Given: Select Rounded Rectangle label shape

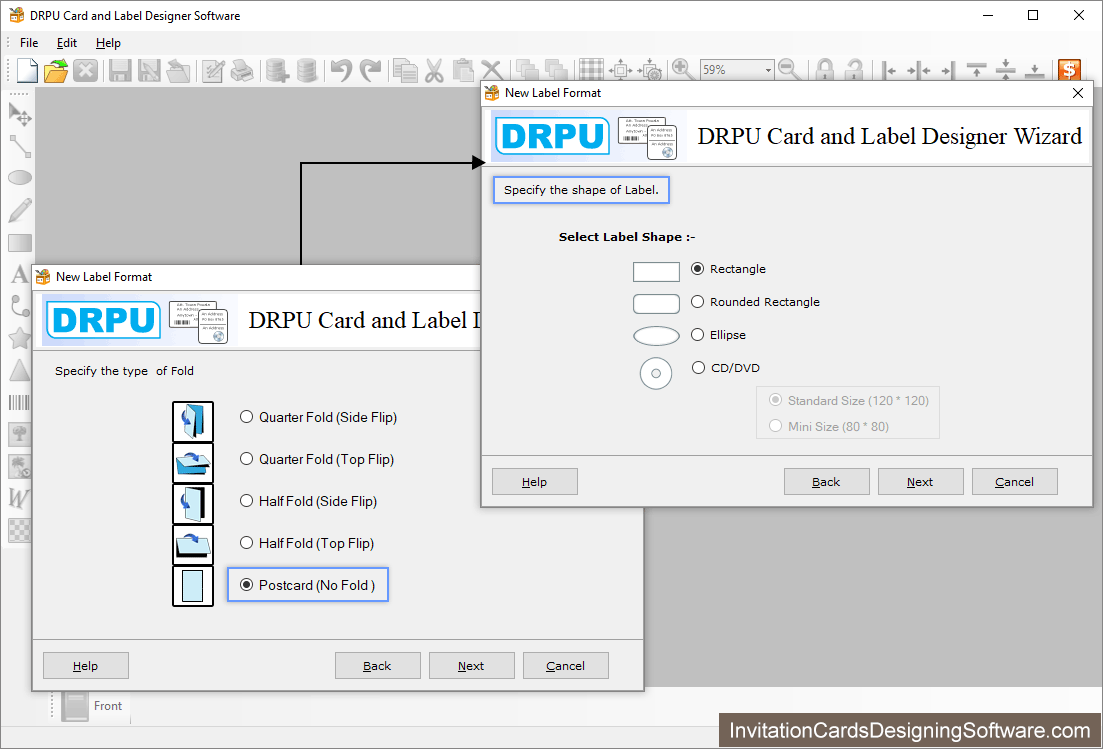Looking at the screenshot, I should 697,302.
